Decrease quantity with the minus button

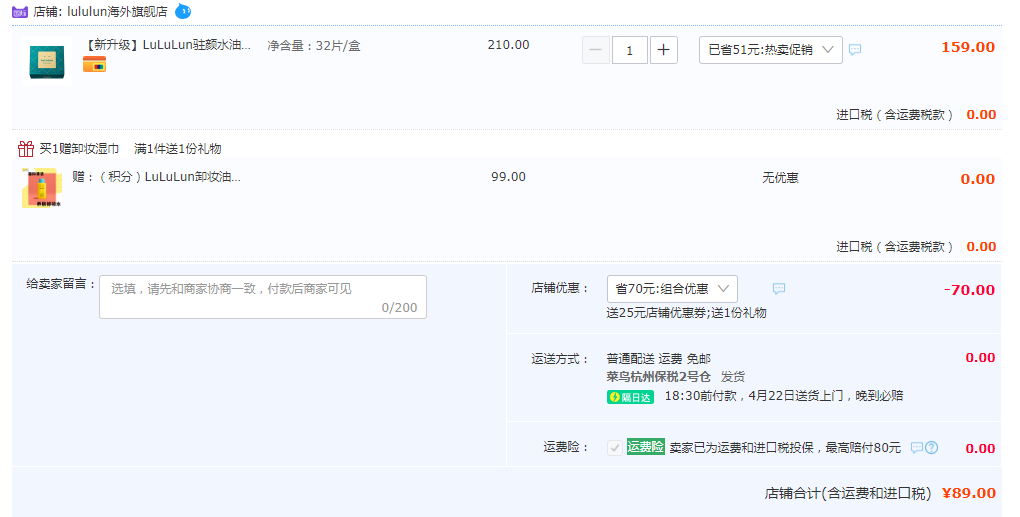click(x=596, y=50)
